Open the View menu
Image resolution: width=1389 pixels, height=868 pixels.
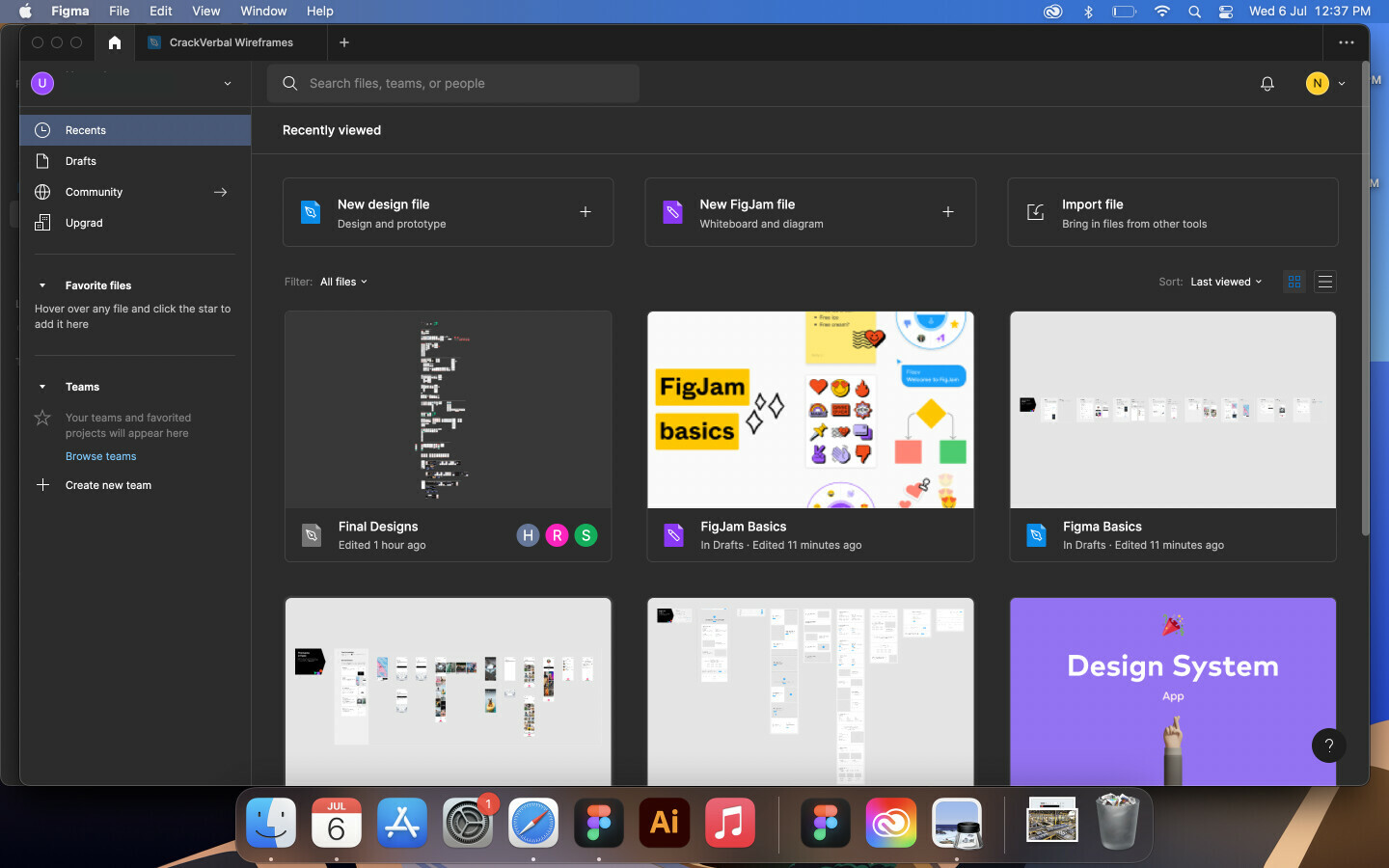click(x=205, y=12)
